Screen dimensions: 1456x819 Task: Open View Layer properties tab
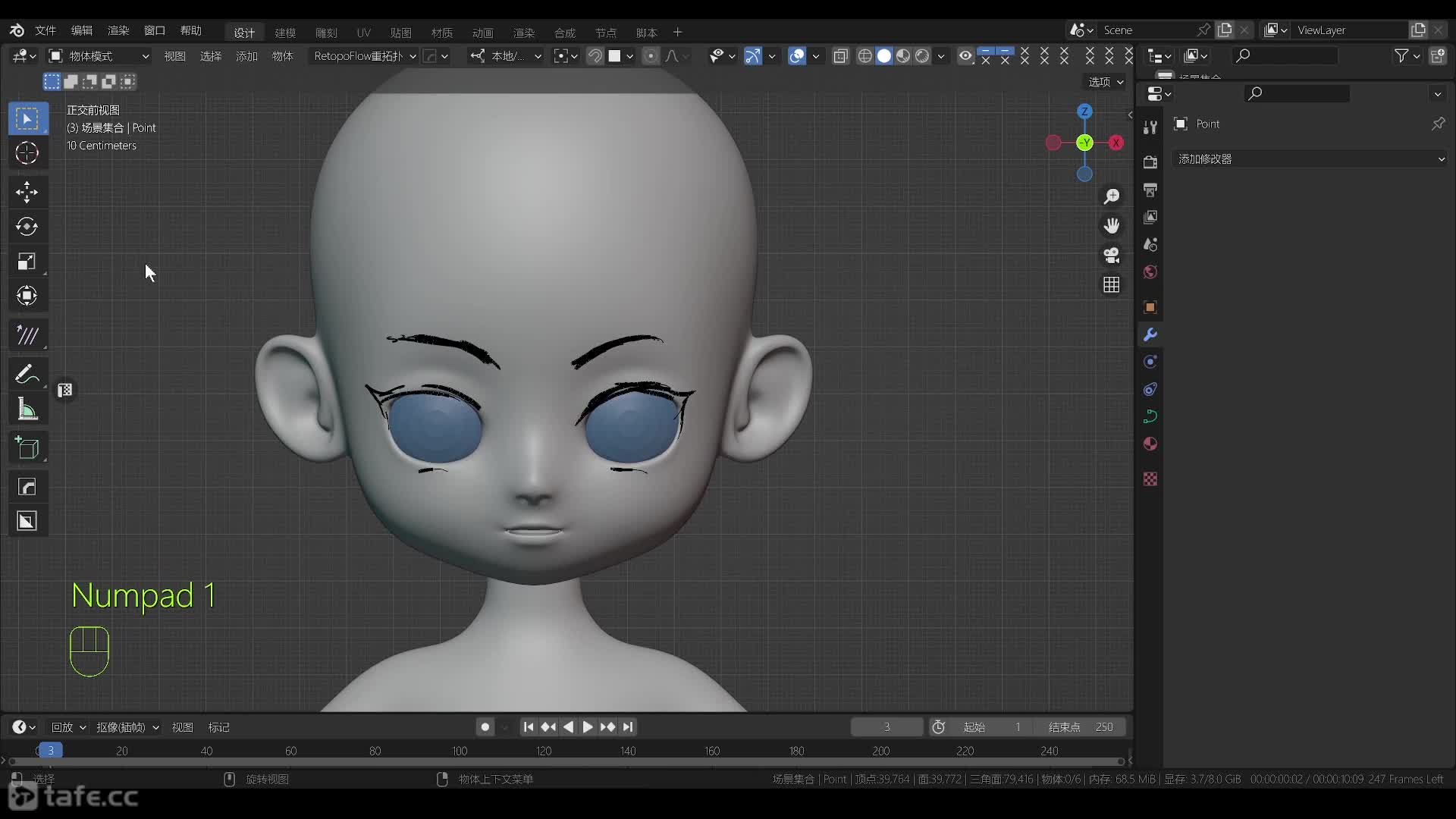[1150, 218]
